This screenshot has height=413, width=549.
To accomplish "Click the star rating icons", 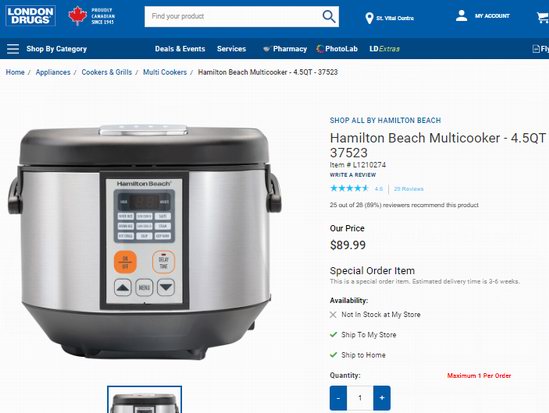I will (349, 189).
